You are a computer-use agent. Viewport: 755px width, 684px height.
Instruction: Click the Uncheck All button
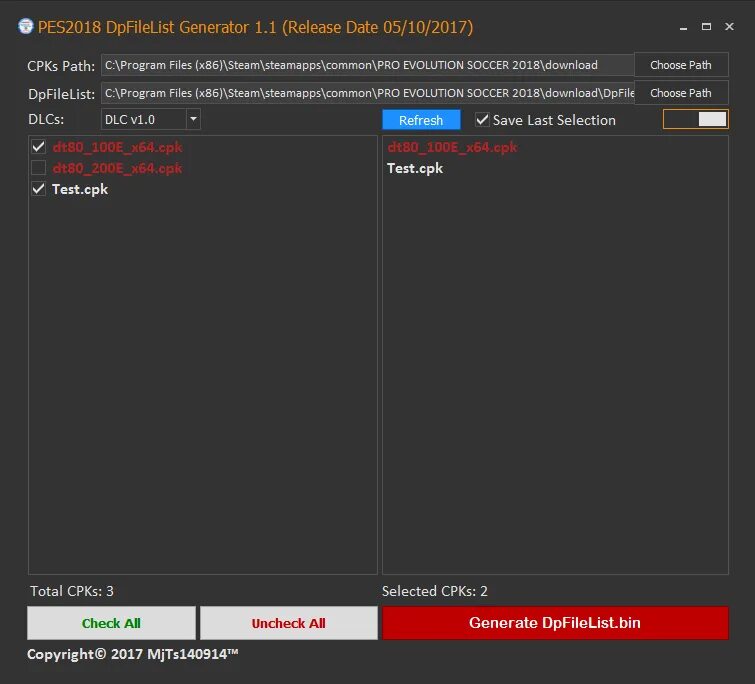click(x=288, y=623)
